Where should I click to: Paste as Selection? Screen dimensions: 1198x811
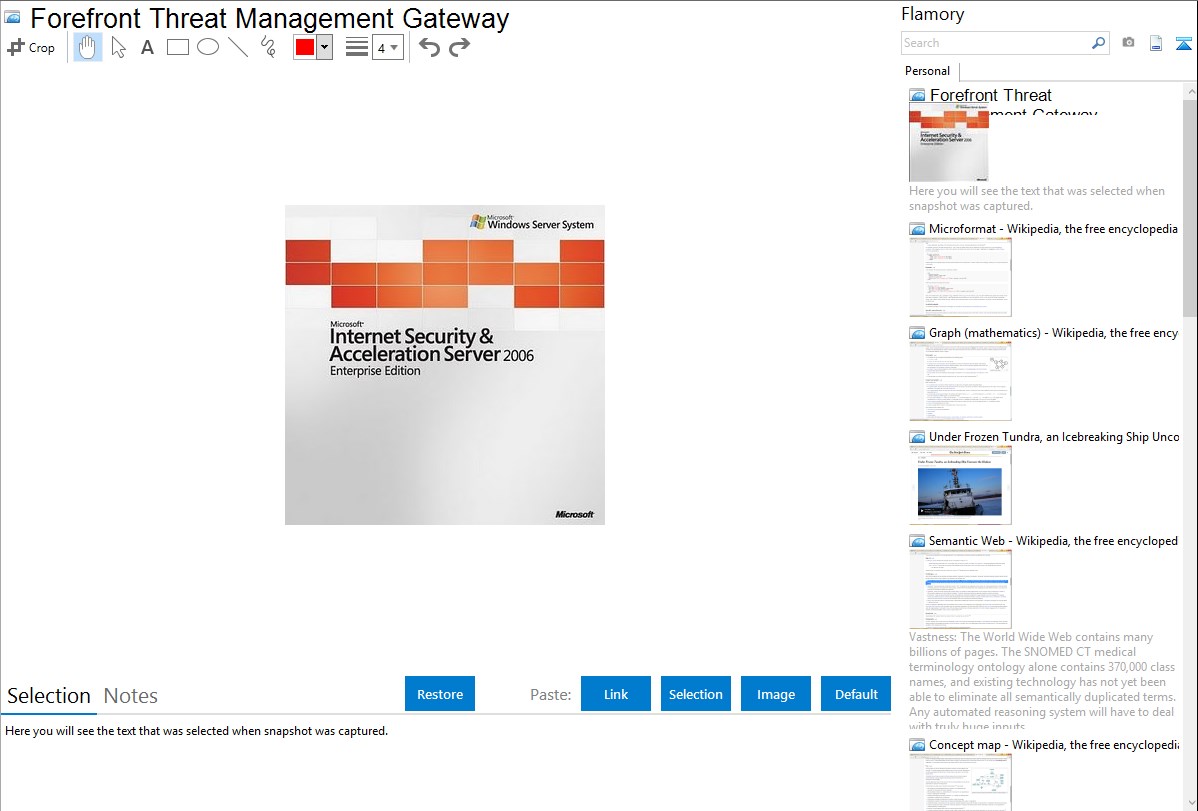click(x=695, y=694)
